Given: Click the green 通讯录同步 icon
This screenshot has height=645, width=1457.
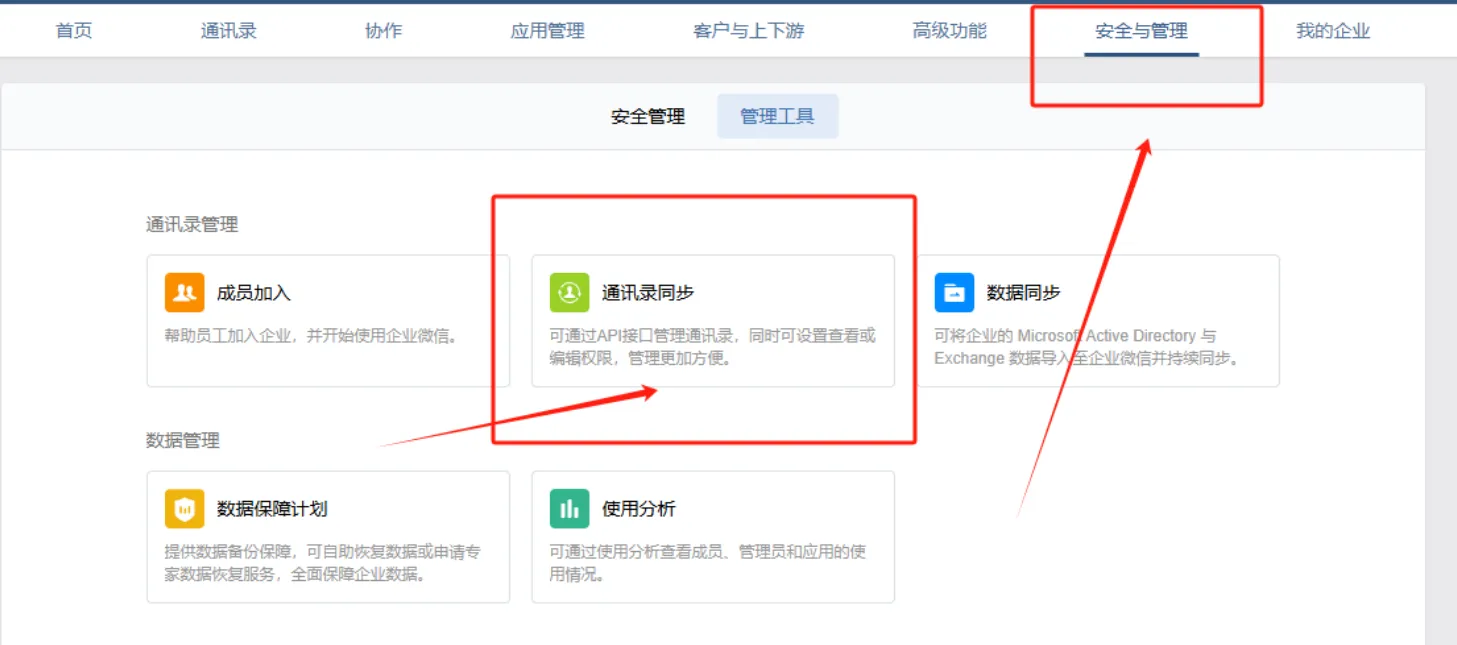Looking at the screenshot, I should click(569, 293).
